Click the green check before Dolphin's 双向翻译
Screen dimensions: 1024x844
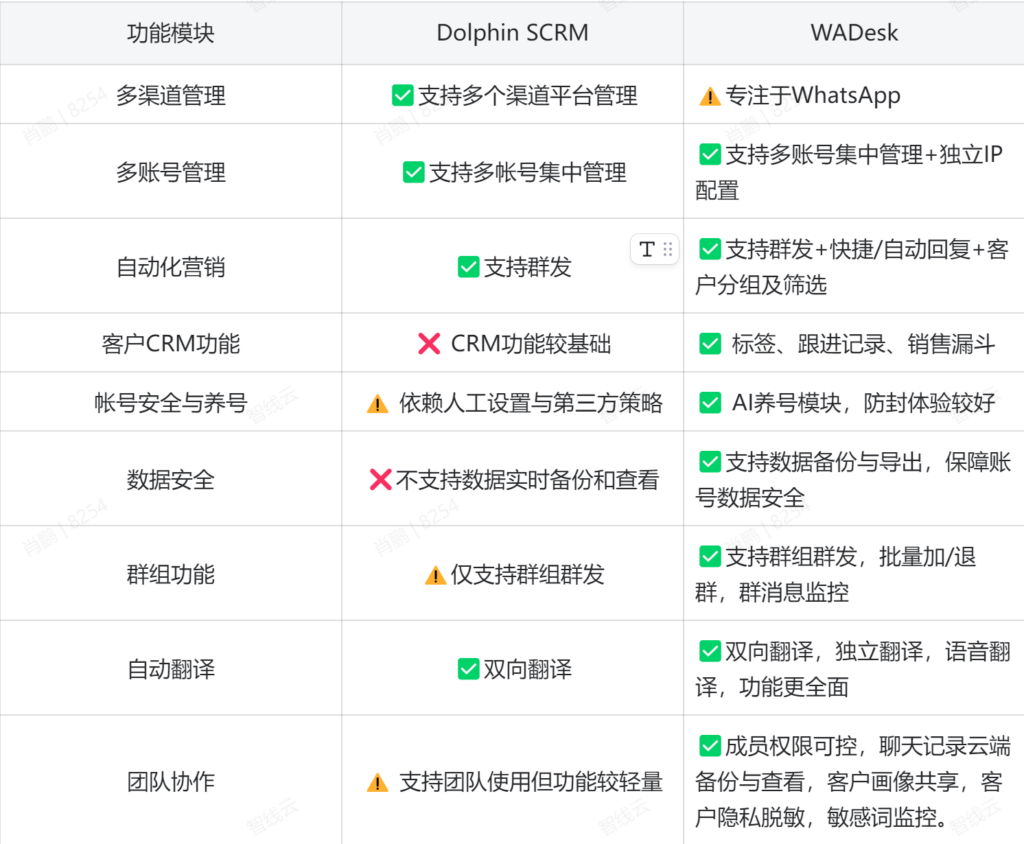(468, 669)
